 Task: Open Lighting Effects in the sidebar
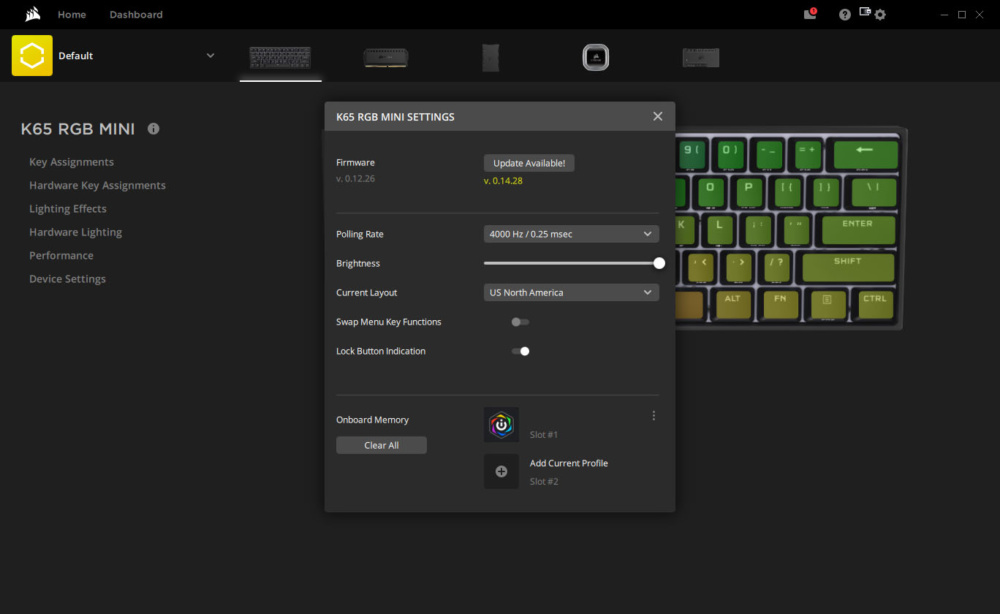point(68,208)
